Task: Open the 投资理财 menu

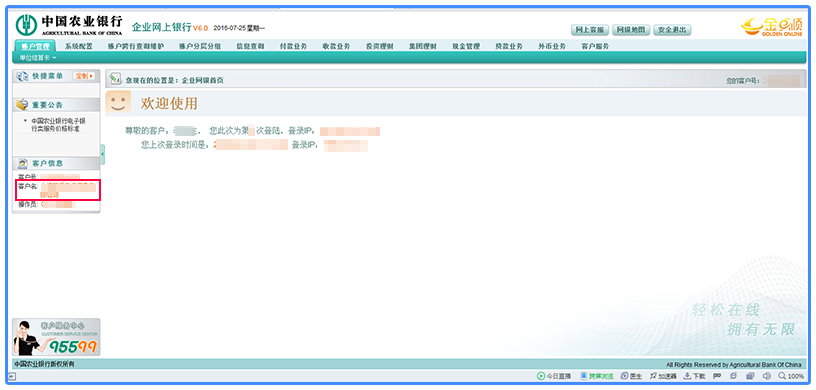Action: tap(379, 46)
